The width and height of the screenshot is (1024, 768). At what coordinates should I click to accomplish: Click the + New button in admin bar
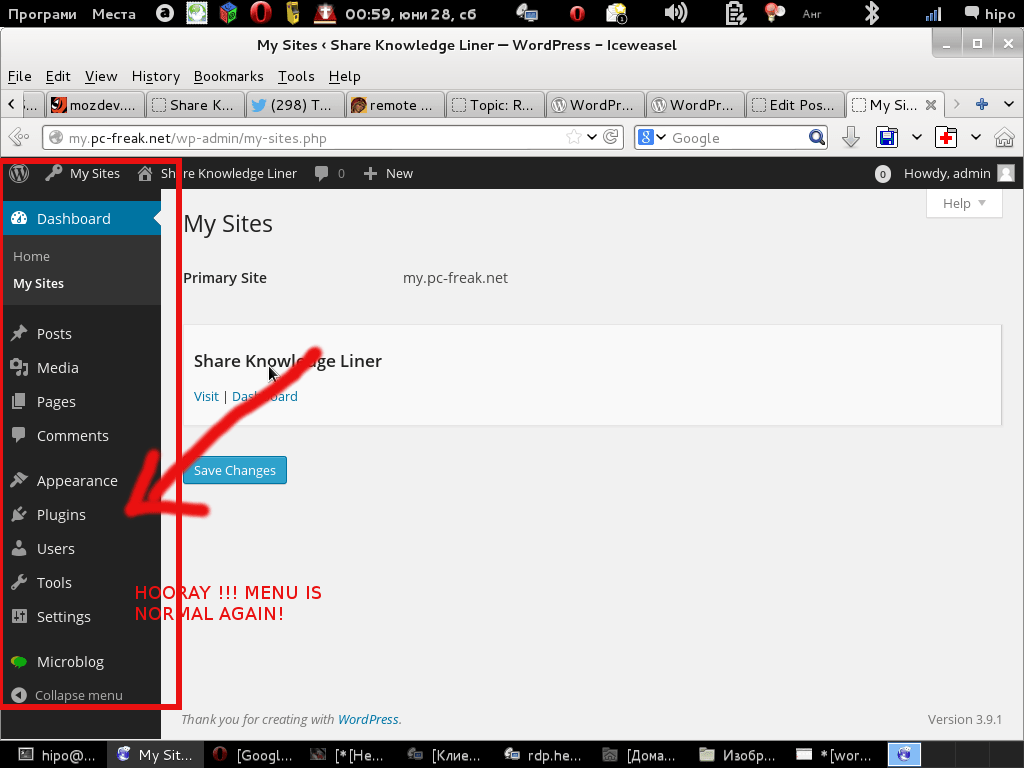387,173
